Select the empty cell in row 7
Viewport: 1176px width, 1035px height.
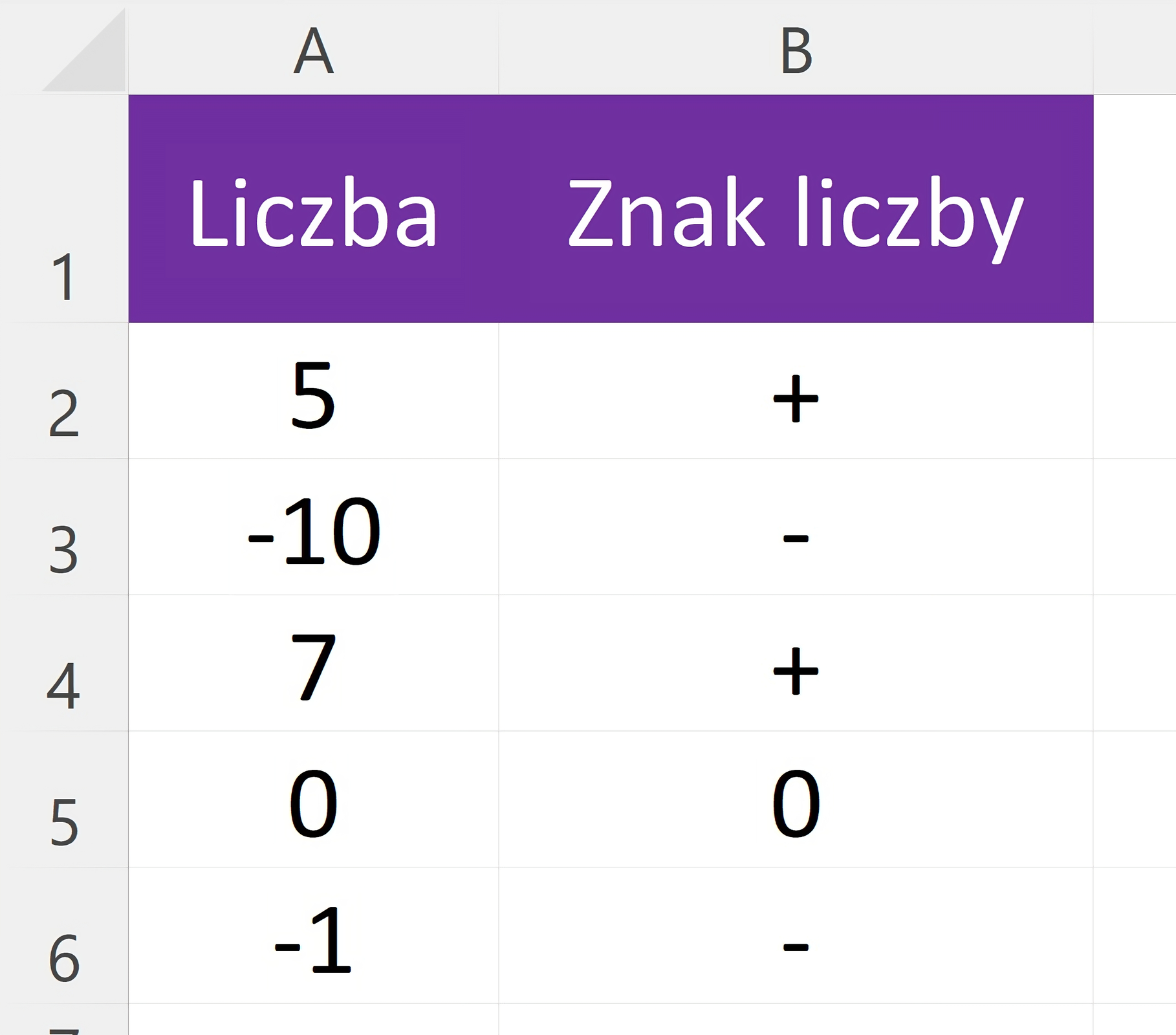pyautogui.click(x=313, y=1022)
